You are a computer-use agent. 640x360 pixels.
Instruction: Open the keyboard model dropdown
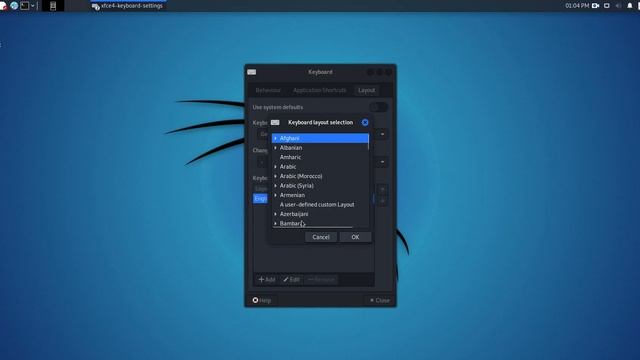coord(382,134)
